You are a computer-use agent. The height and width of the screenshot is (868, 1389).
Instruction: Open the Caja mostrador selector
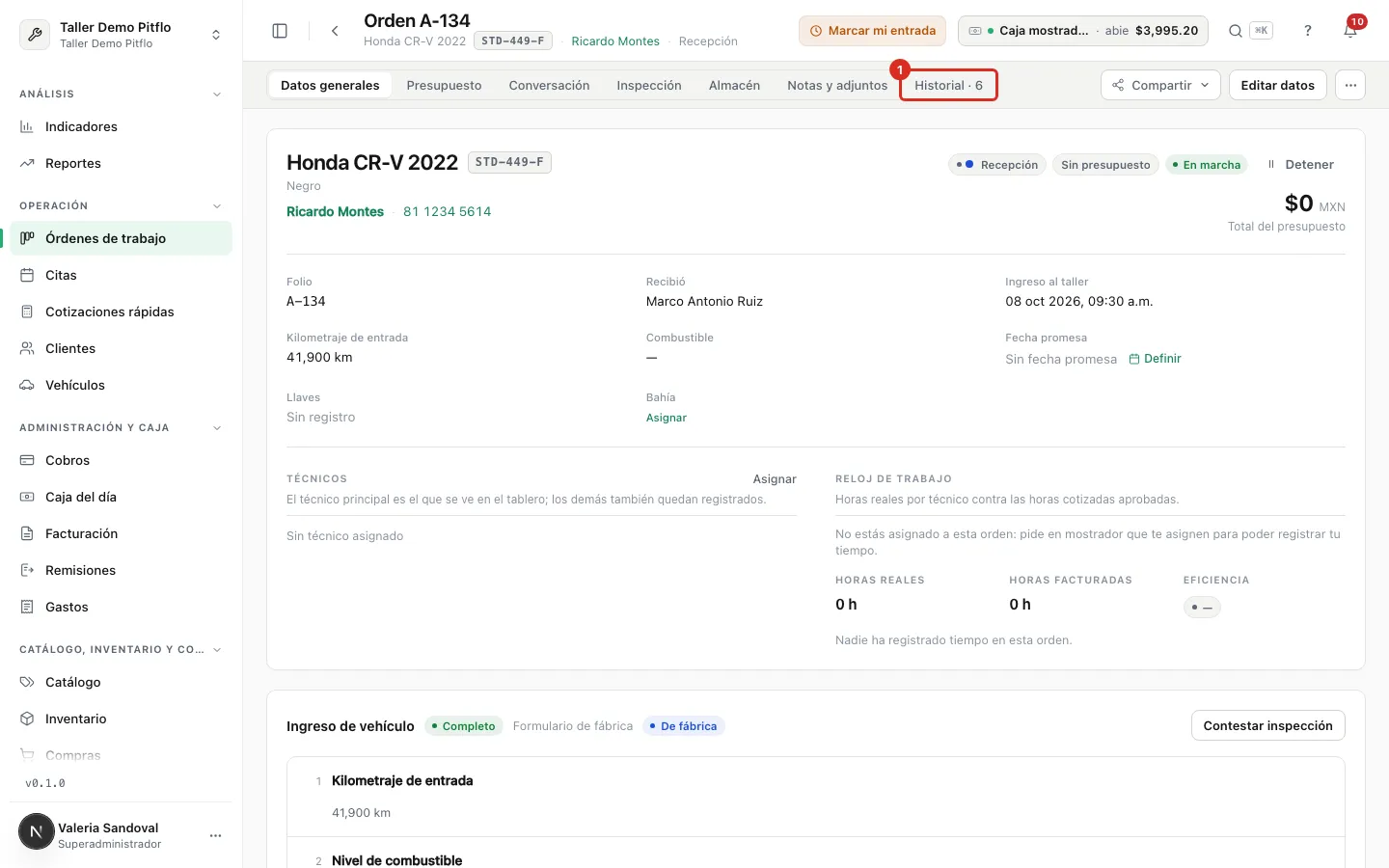tap(1083, 31)
